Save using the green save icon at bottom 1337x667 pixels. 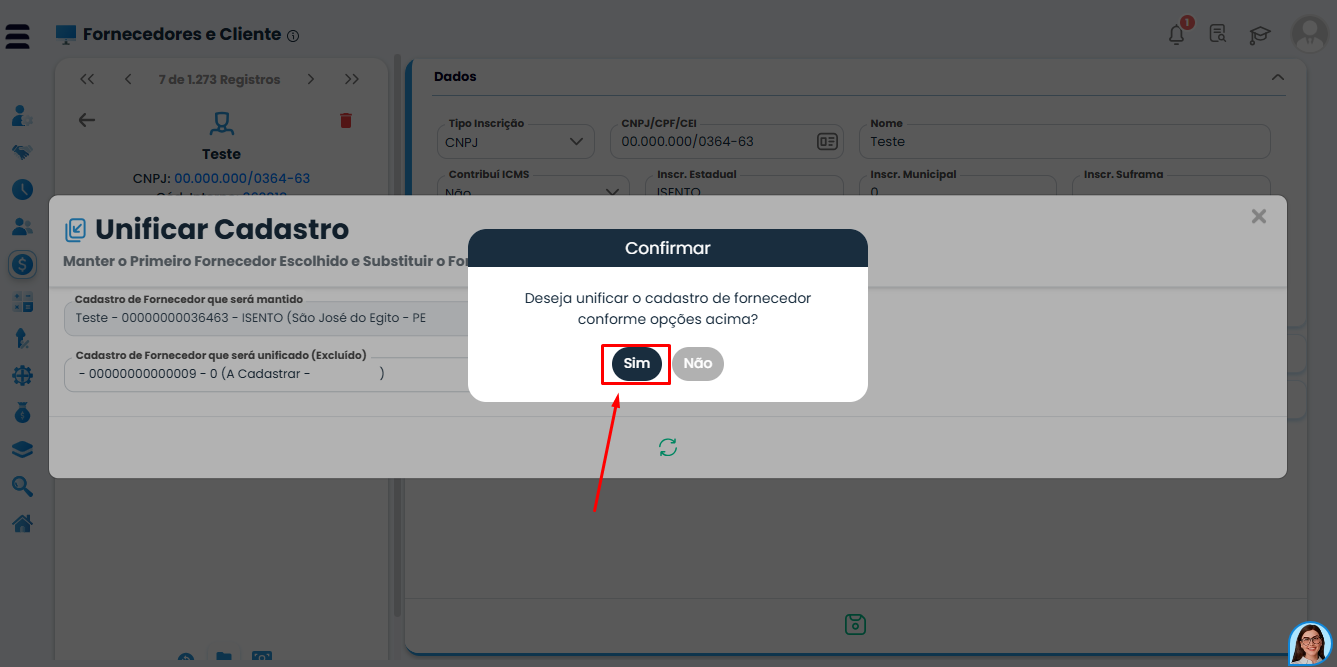click(855, 623)
